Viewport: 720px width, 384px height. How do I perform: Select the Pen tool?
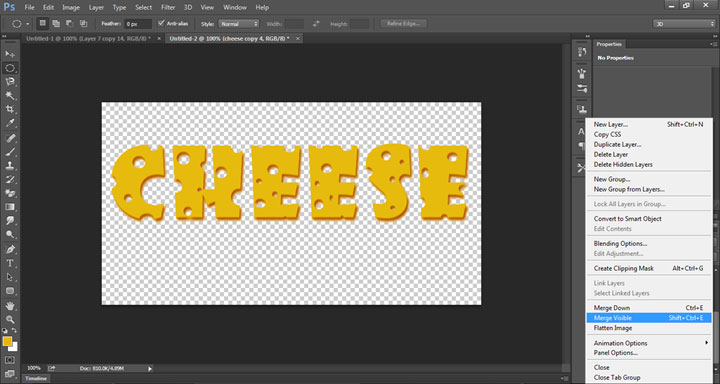click(10, 249)
